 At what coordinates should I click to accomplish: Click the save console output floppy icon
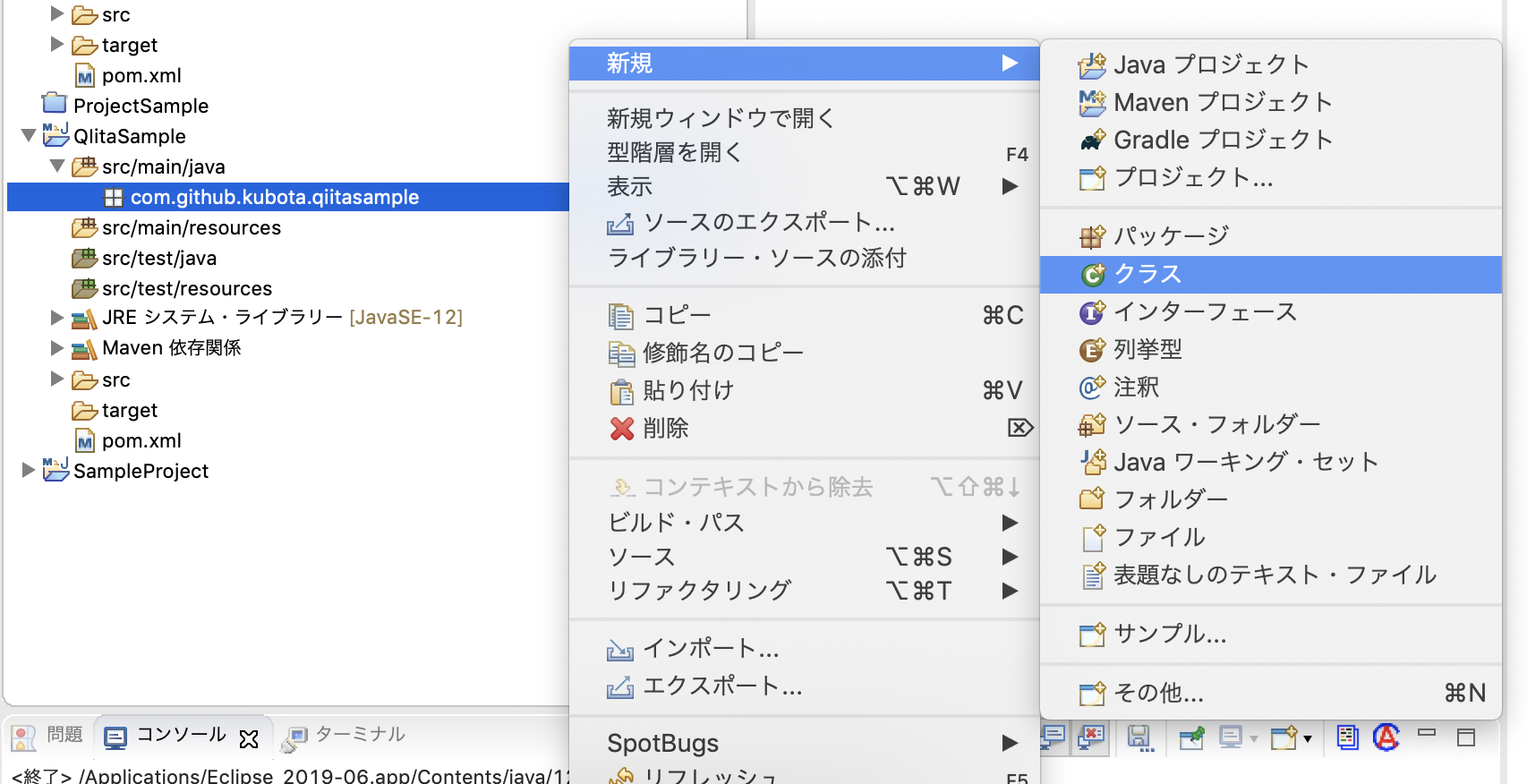click(x=1139, y=737)
